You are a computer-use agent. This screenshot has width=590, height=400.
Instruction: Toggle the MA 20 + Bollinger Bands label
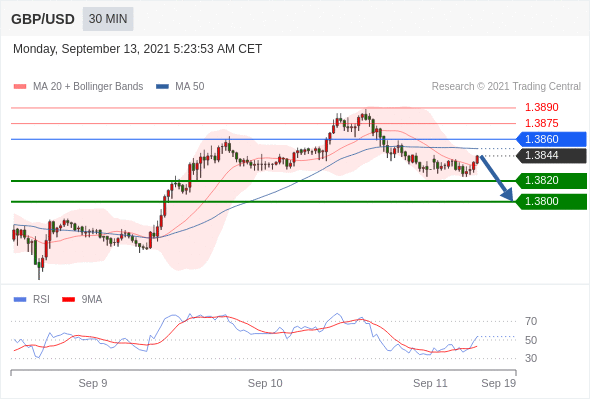[88, 87]
